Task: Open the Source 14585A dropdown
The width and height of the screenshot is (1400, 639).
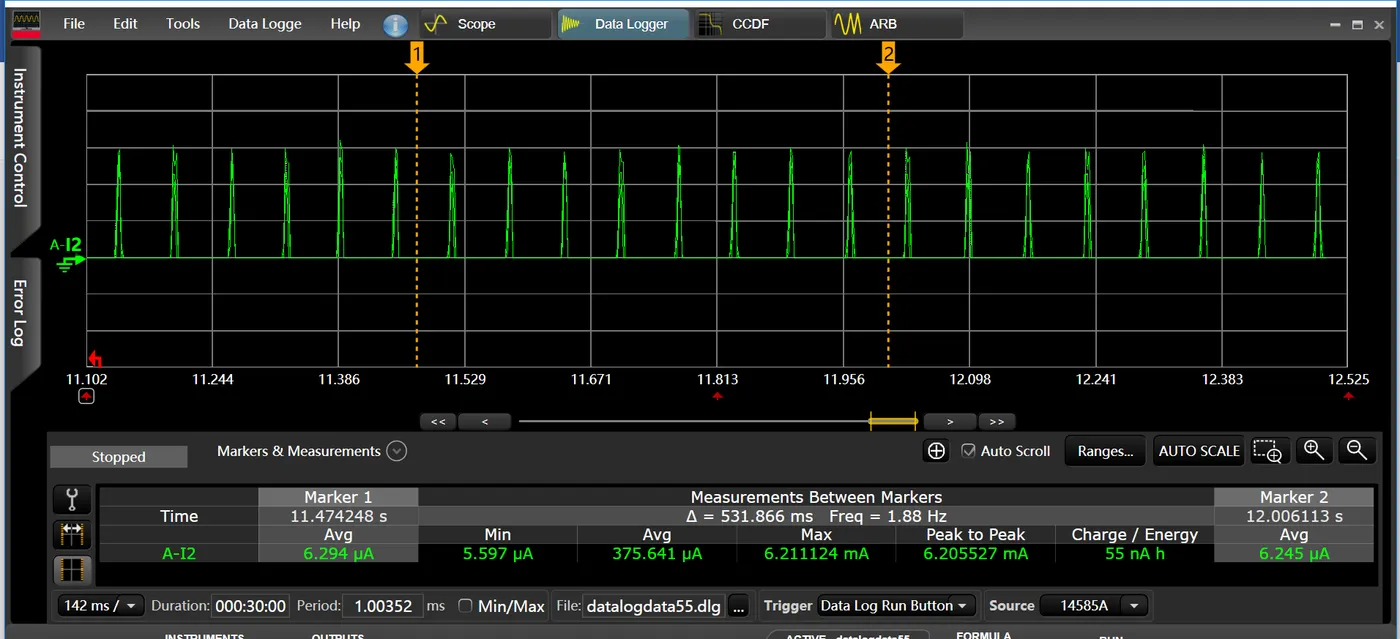Action: (x=1134, y=606)
